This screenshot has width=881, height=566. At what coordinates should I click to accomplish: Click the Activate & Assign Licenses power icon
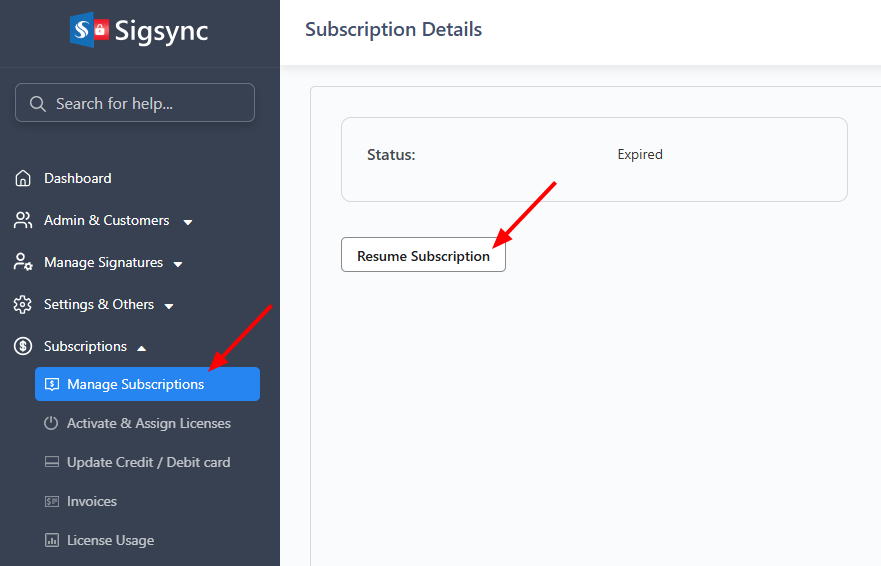tap(52, 423)
